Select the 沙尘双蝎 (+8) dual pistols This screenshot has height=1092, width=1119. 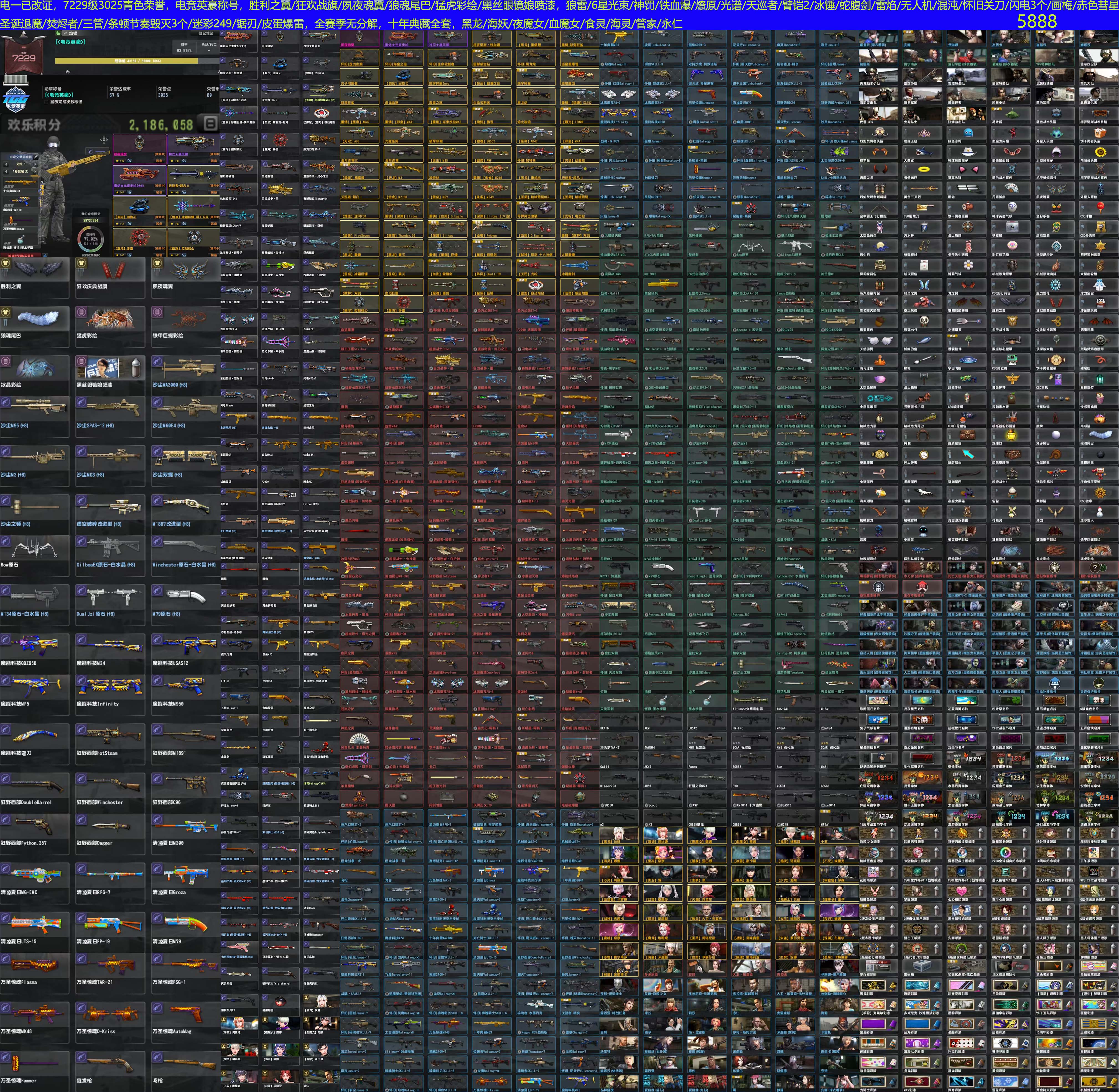[186, 466]
